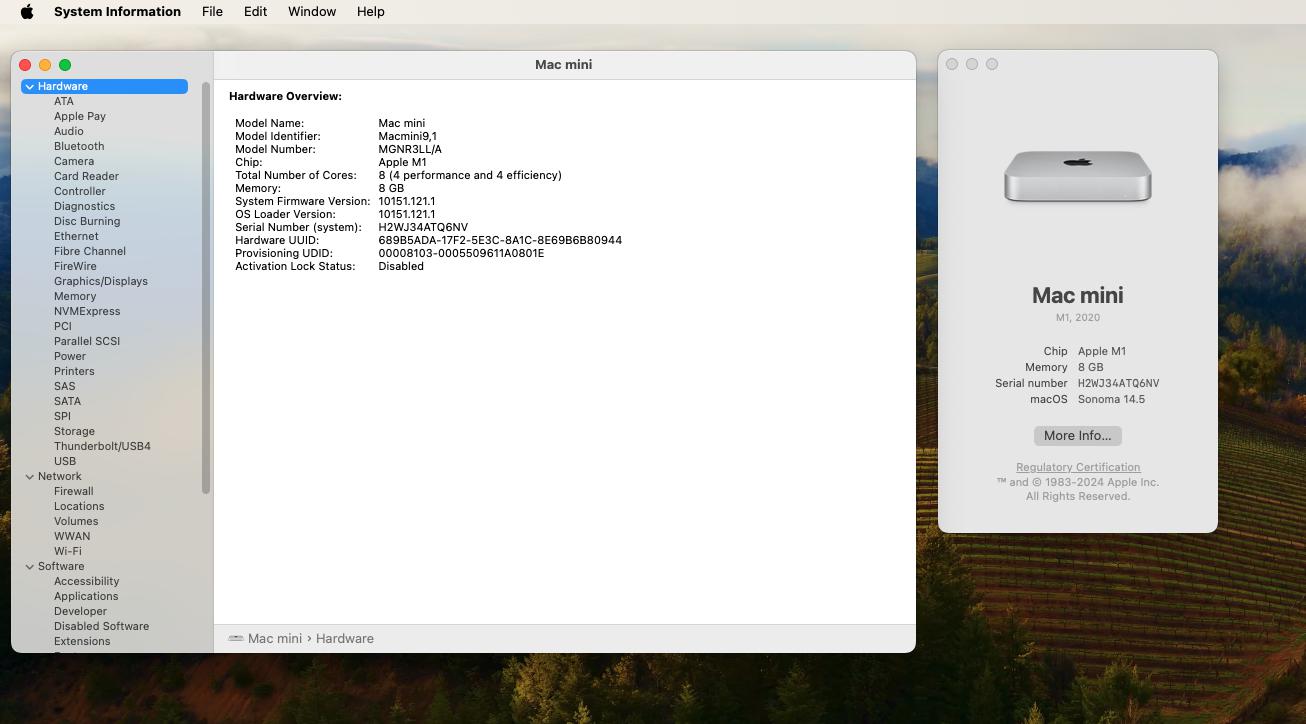Select Developer under Software
This screenshot has height=724, width=1306.
tap(80, 611)
